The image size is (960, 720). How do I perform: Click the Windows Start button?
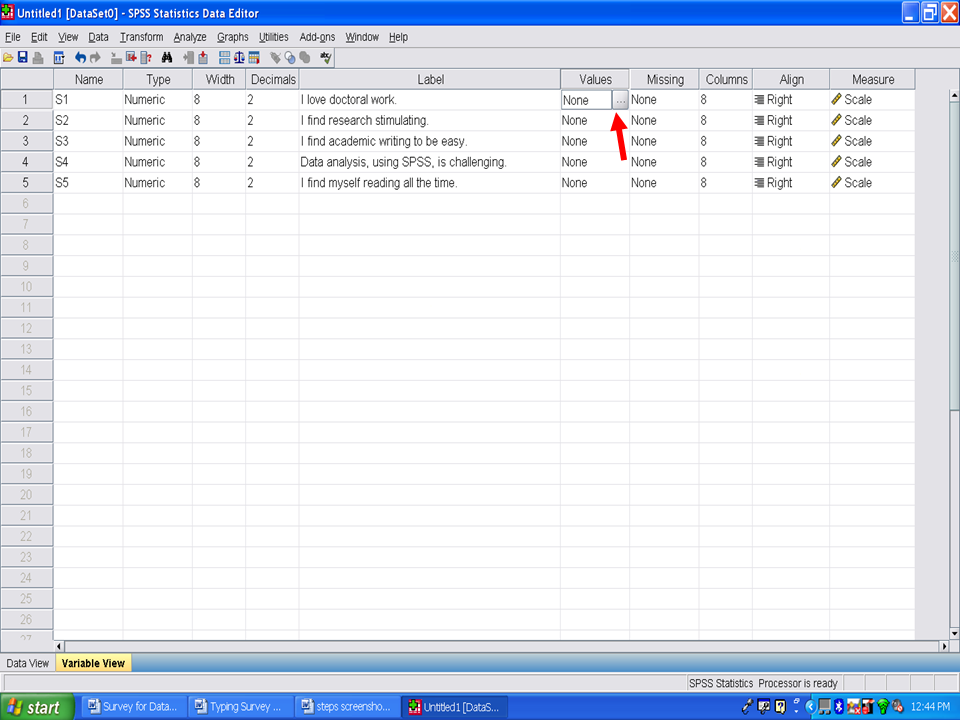tap(36, 707)
